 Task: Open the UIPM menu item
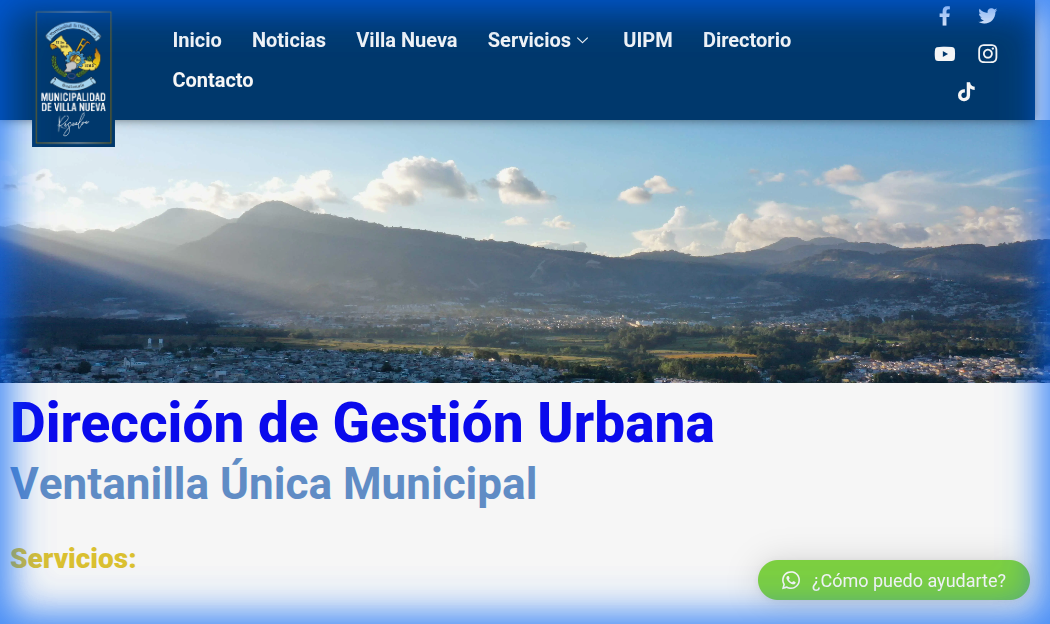(x=648, y=40)
